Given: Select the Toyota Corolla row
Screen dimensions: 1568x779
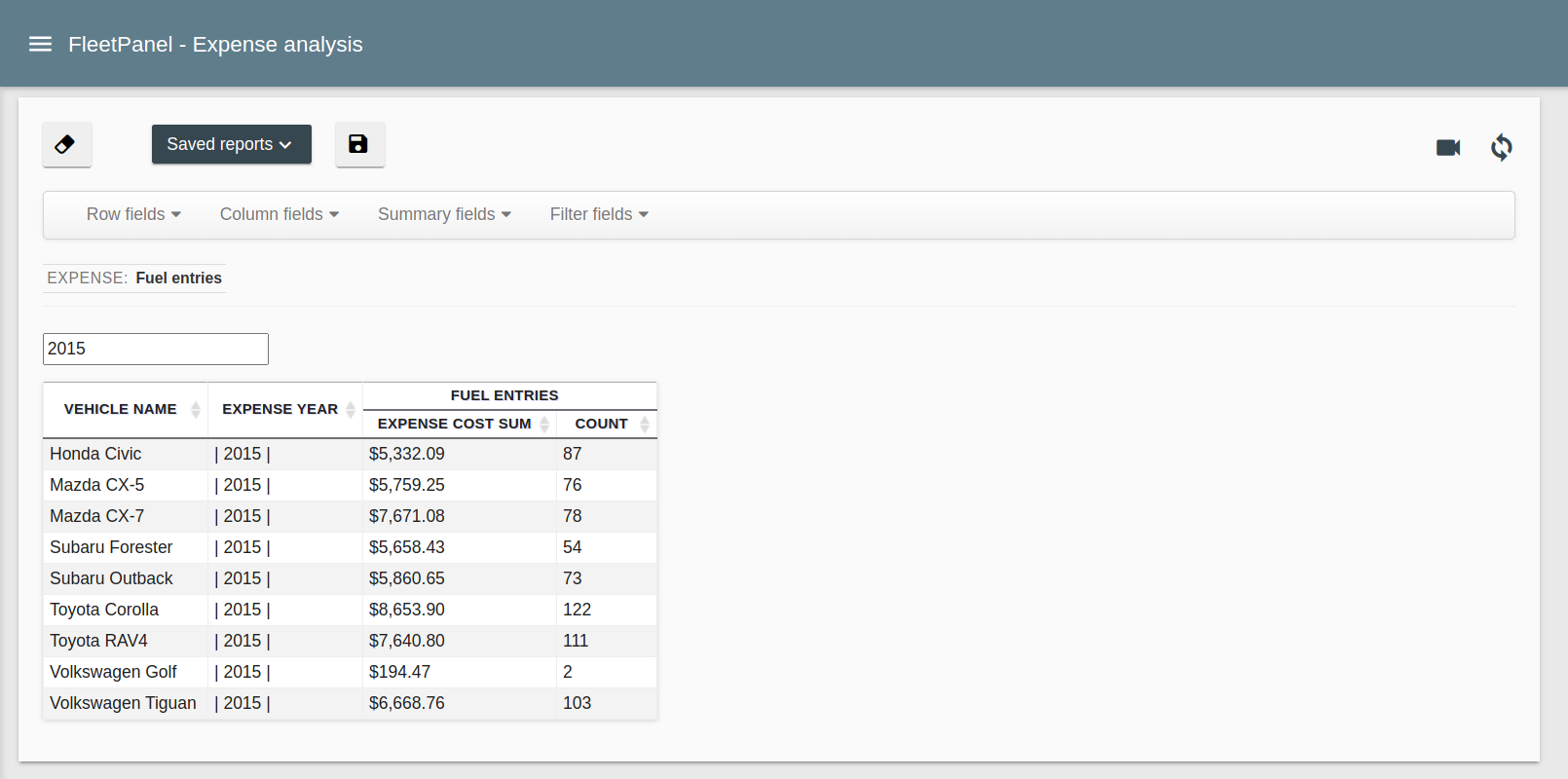Looking at the screenshot, I should (x=350, y=610).
